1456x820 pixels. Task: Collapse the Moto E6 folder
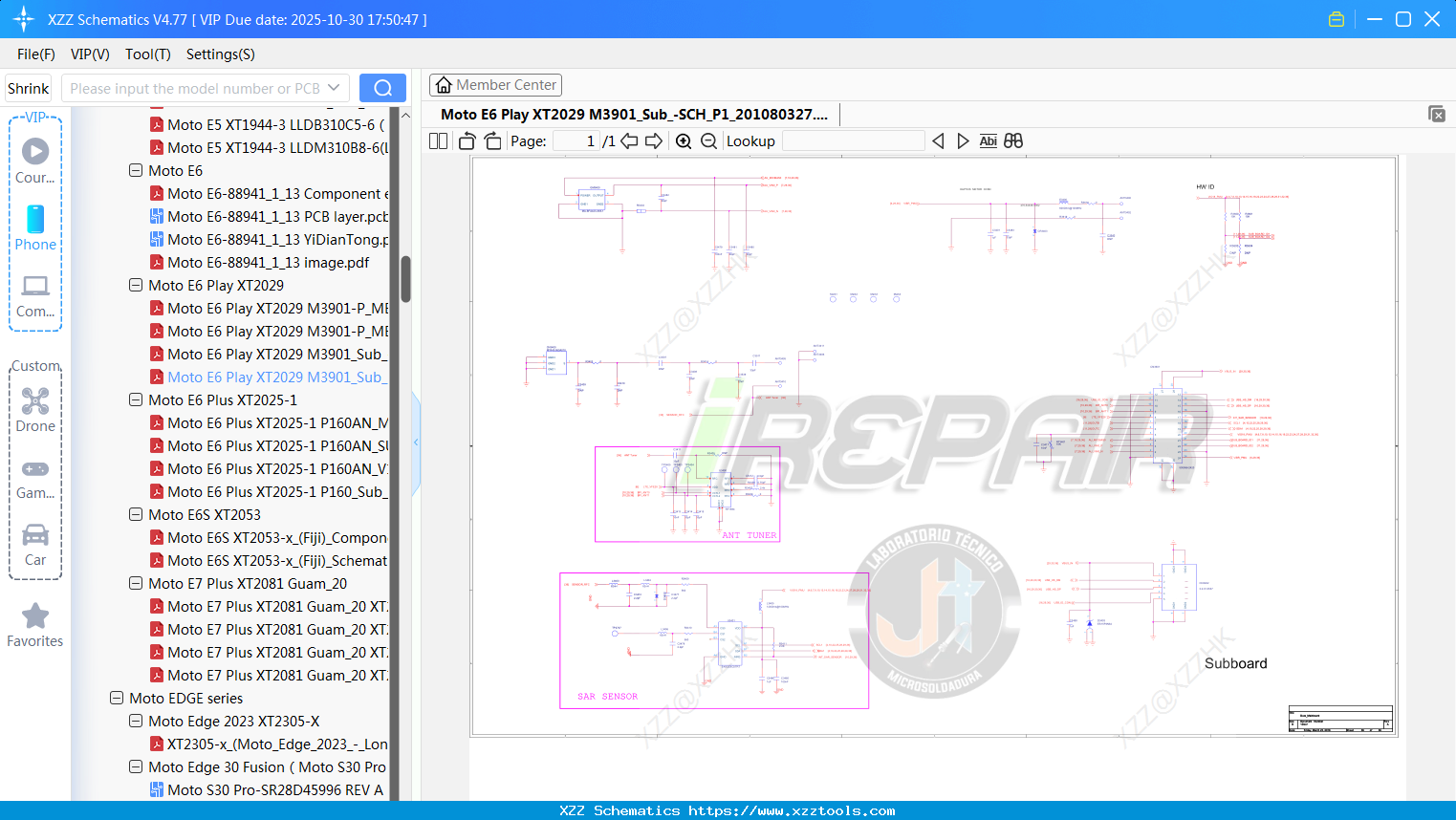click(x=136, y=170)
